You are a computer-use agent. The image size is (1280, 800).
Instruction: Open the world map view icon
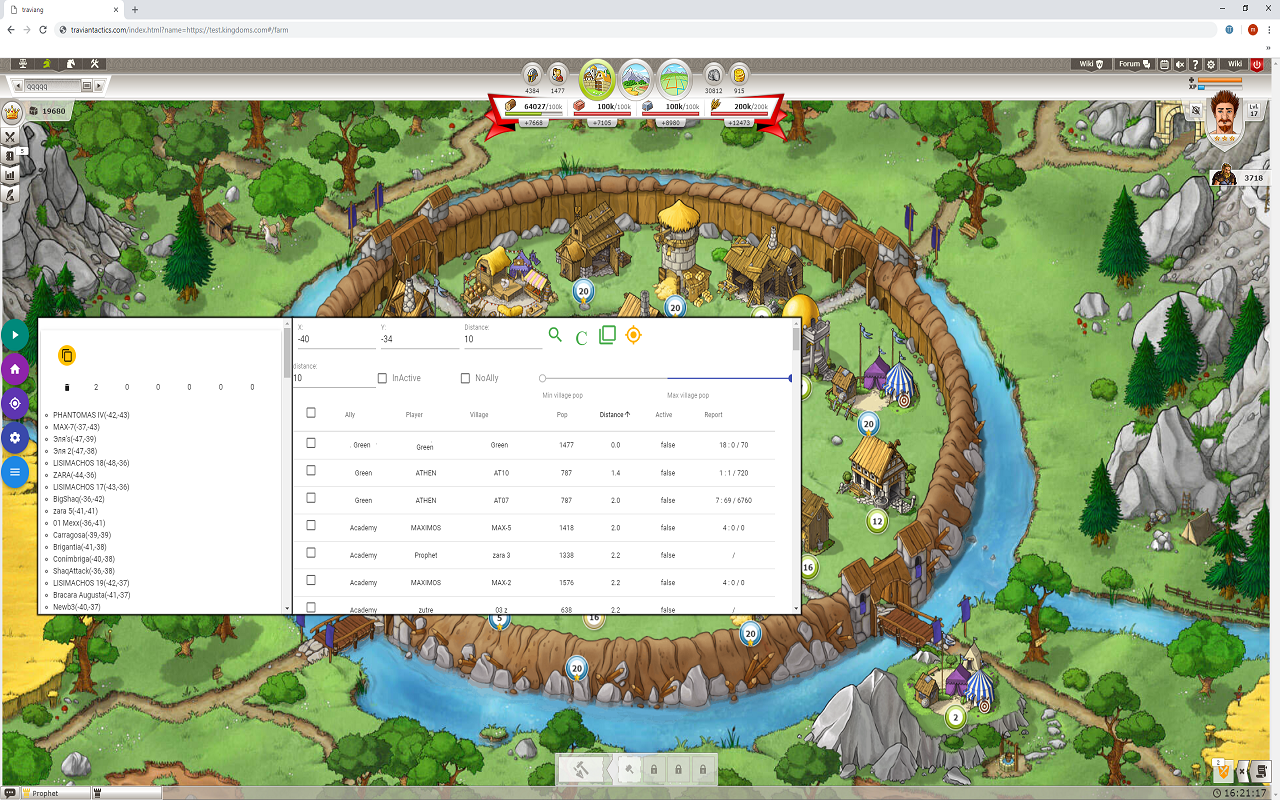tap(675, 78)
